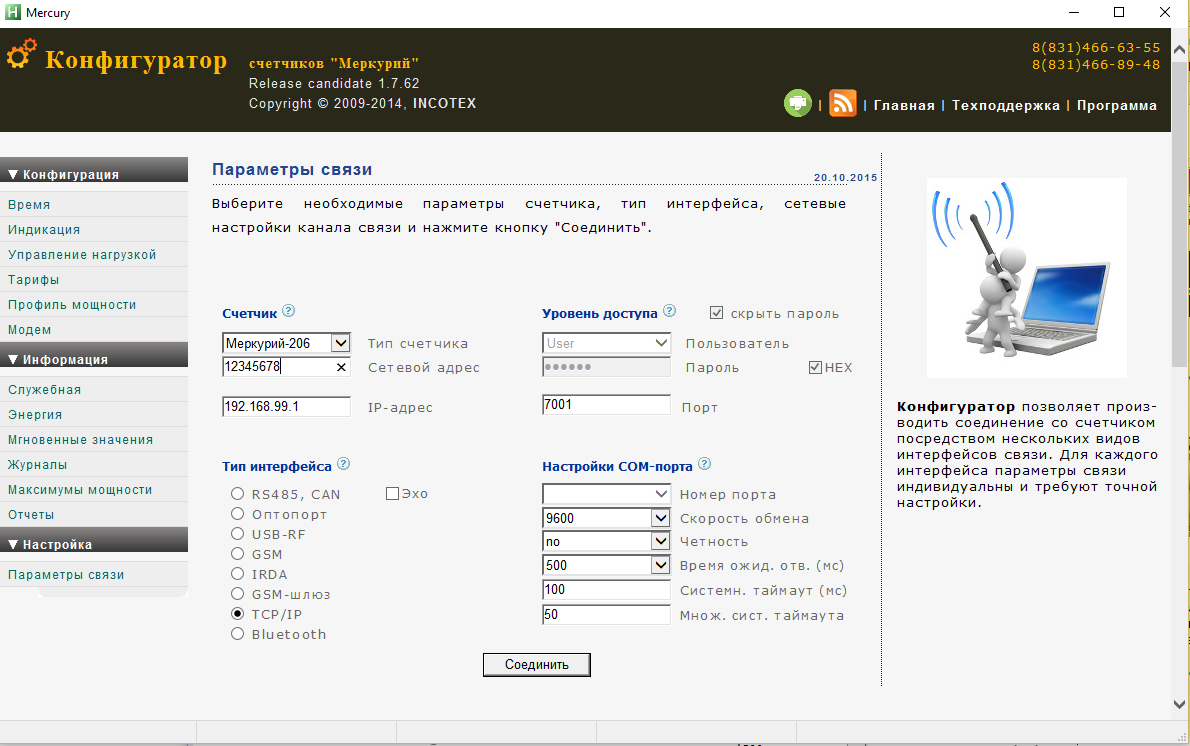Select the USB-RF interface option
This screenshot has width=1190, height=746.
(x=238, y=534)
